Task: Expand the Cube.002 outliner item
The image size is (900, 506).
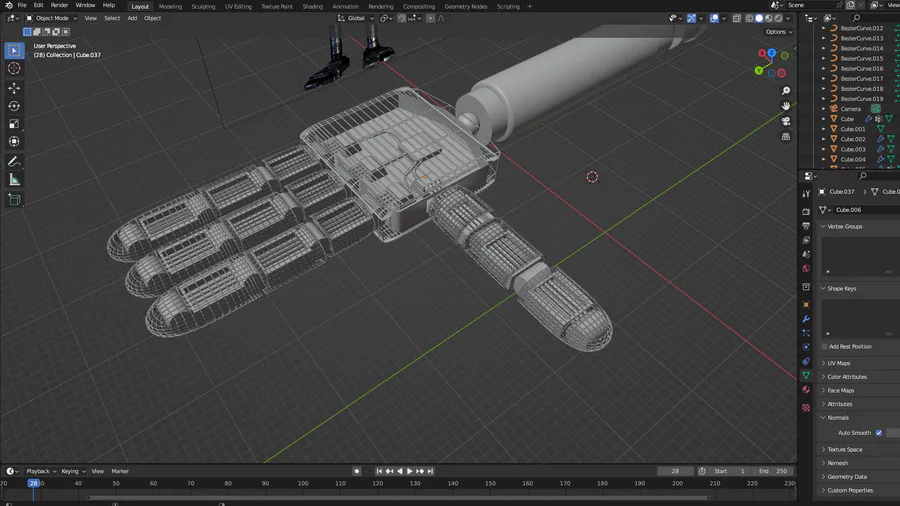Action: (x=824, y=139)
